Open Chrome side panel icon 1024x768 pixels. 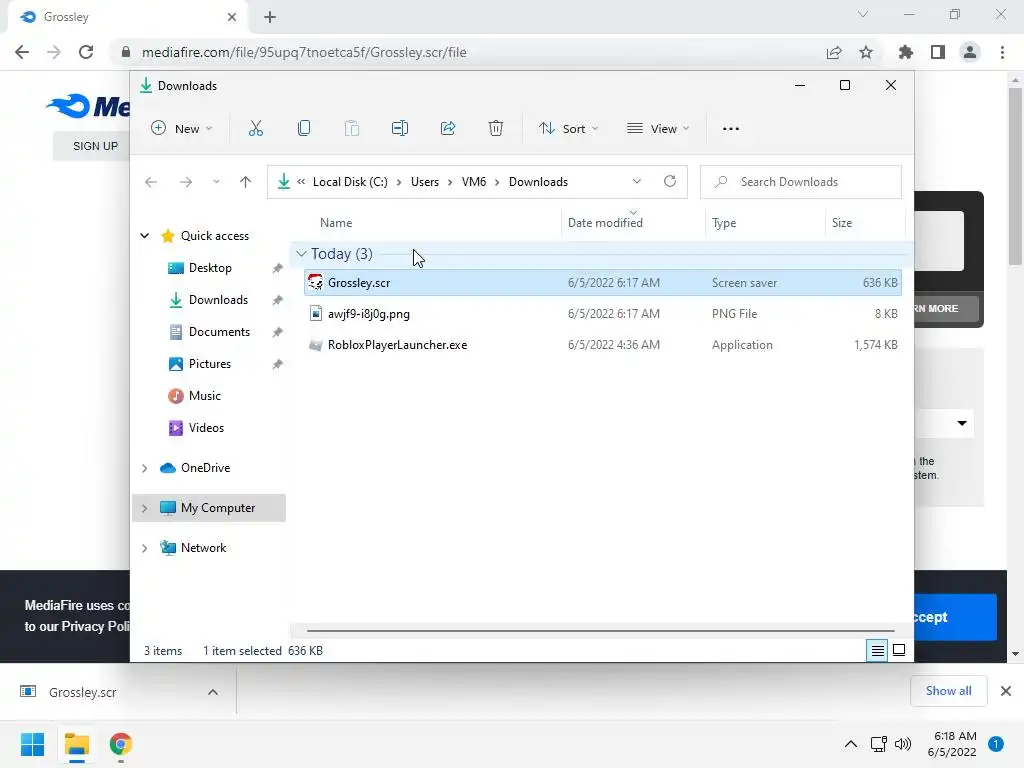point(938,52)
